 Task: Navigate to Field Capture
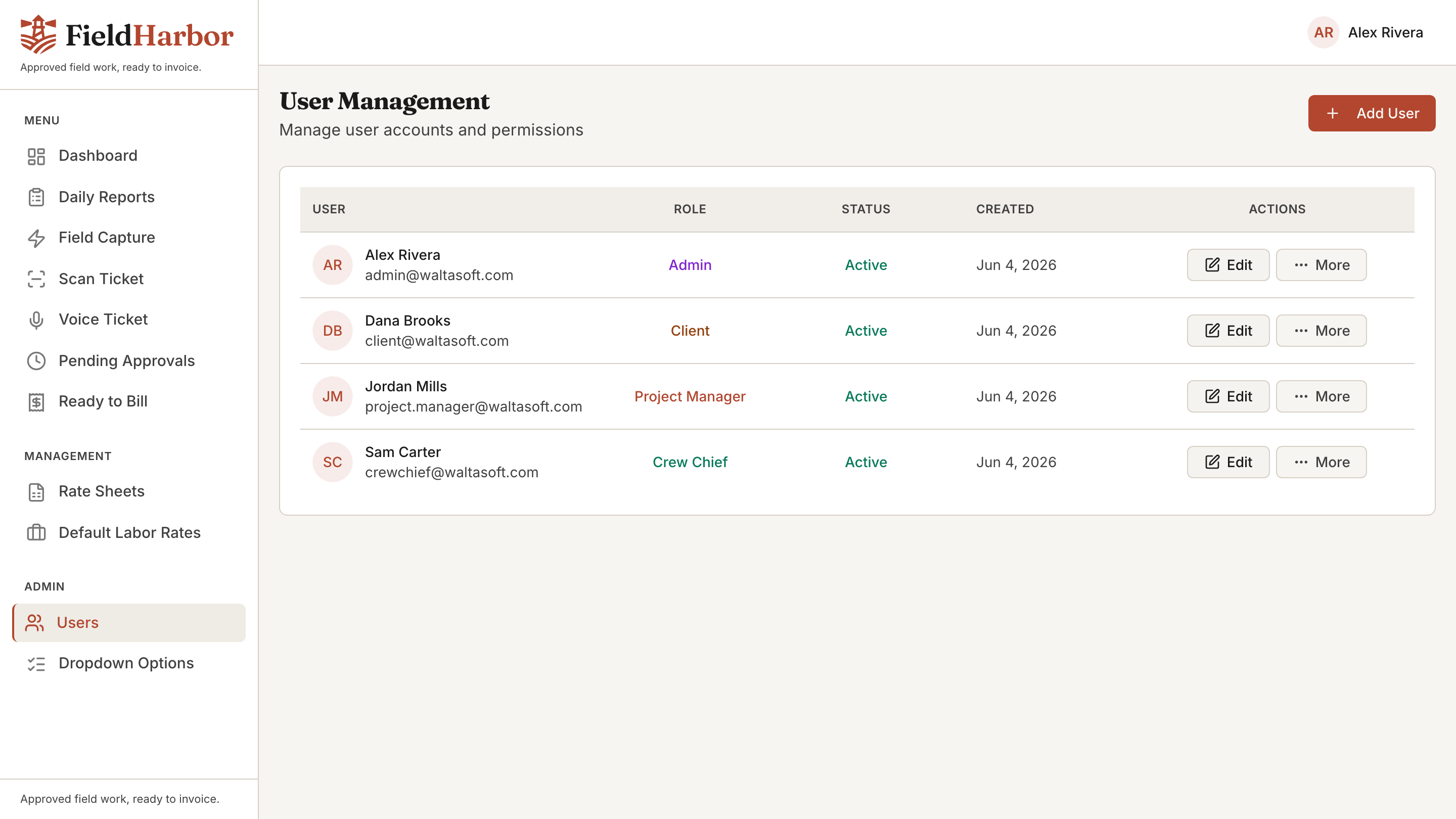click(129, 238)
